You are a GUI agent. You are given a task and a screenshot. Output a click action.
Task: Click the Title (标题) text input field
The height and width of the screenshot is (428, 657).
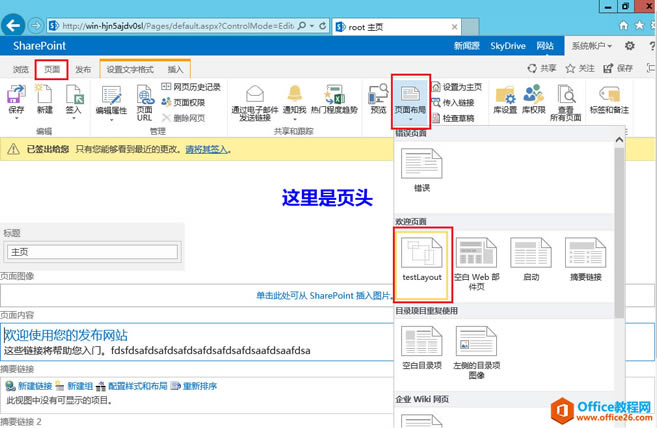pos(93,252)
